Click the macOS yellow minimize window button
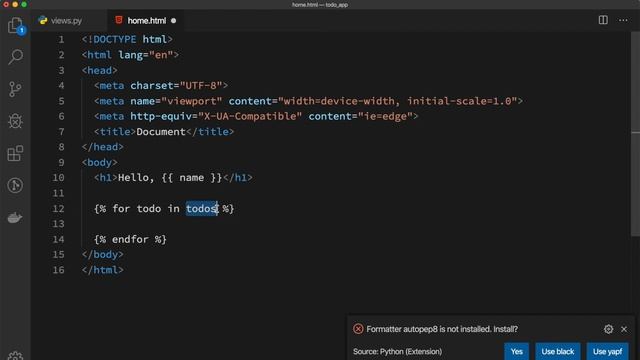 pyautogui.click(x=15, y=4)
